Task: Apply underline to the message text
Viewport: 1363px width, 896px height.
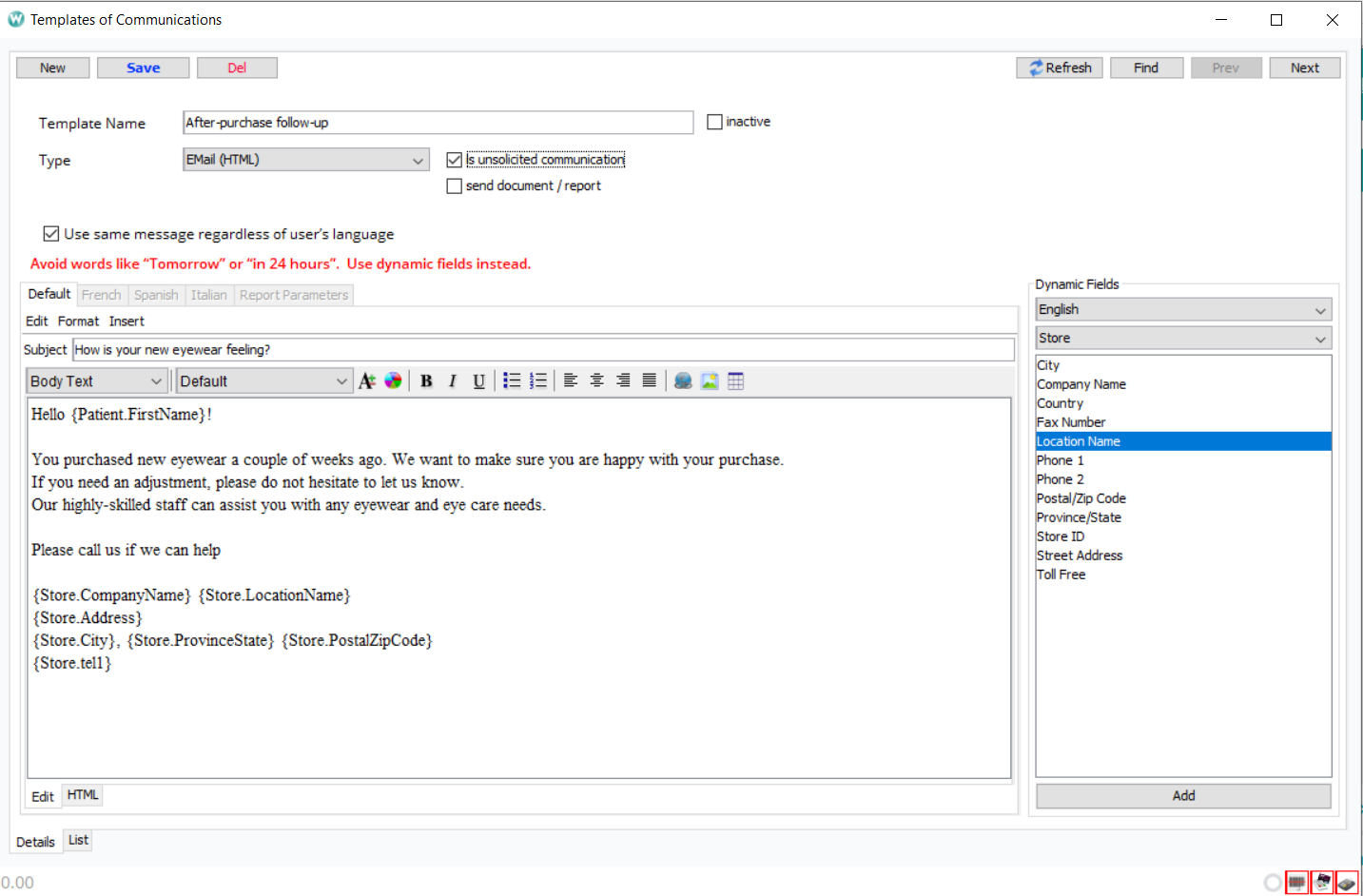Action: click(478, 380)
